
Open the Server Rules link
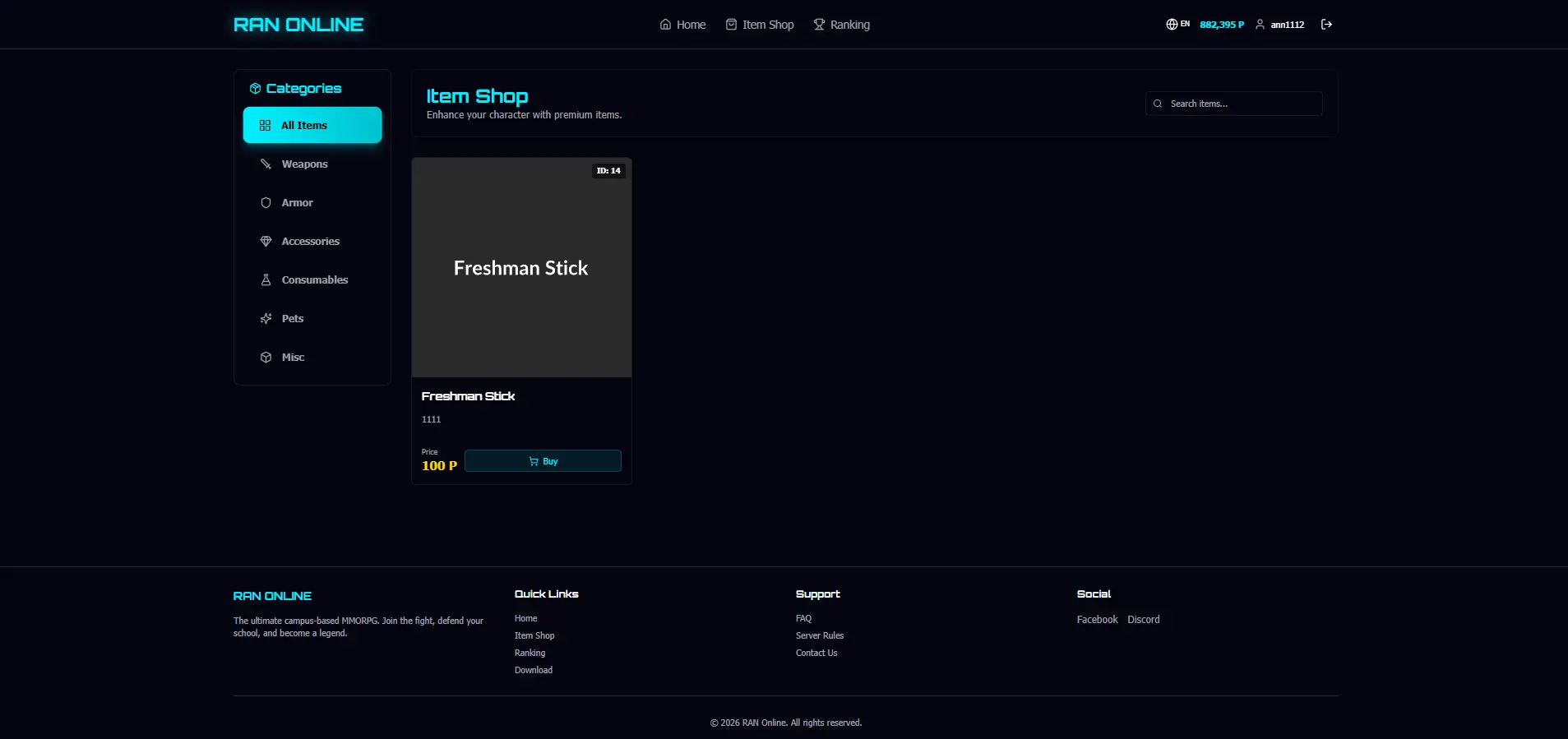pos(820,635)
